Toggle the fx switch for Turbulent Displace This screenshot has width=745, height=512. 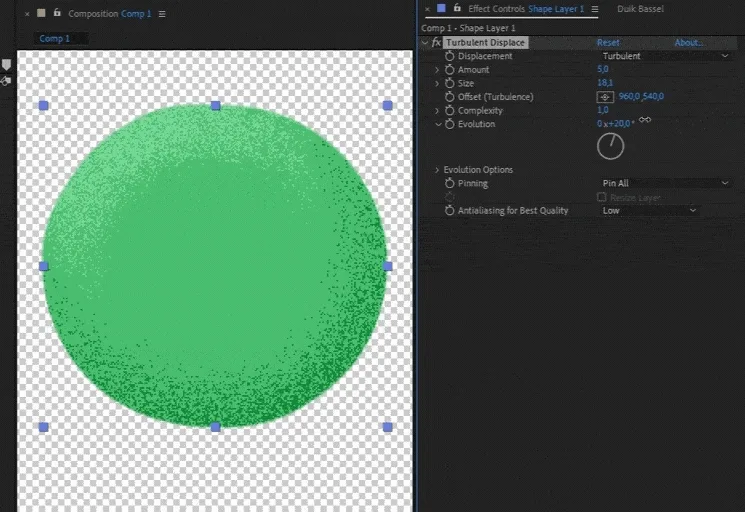[x=436, y=43]
